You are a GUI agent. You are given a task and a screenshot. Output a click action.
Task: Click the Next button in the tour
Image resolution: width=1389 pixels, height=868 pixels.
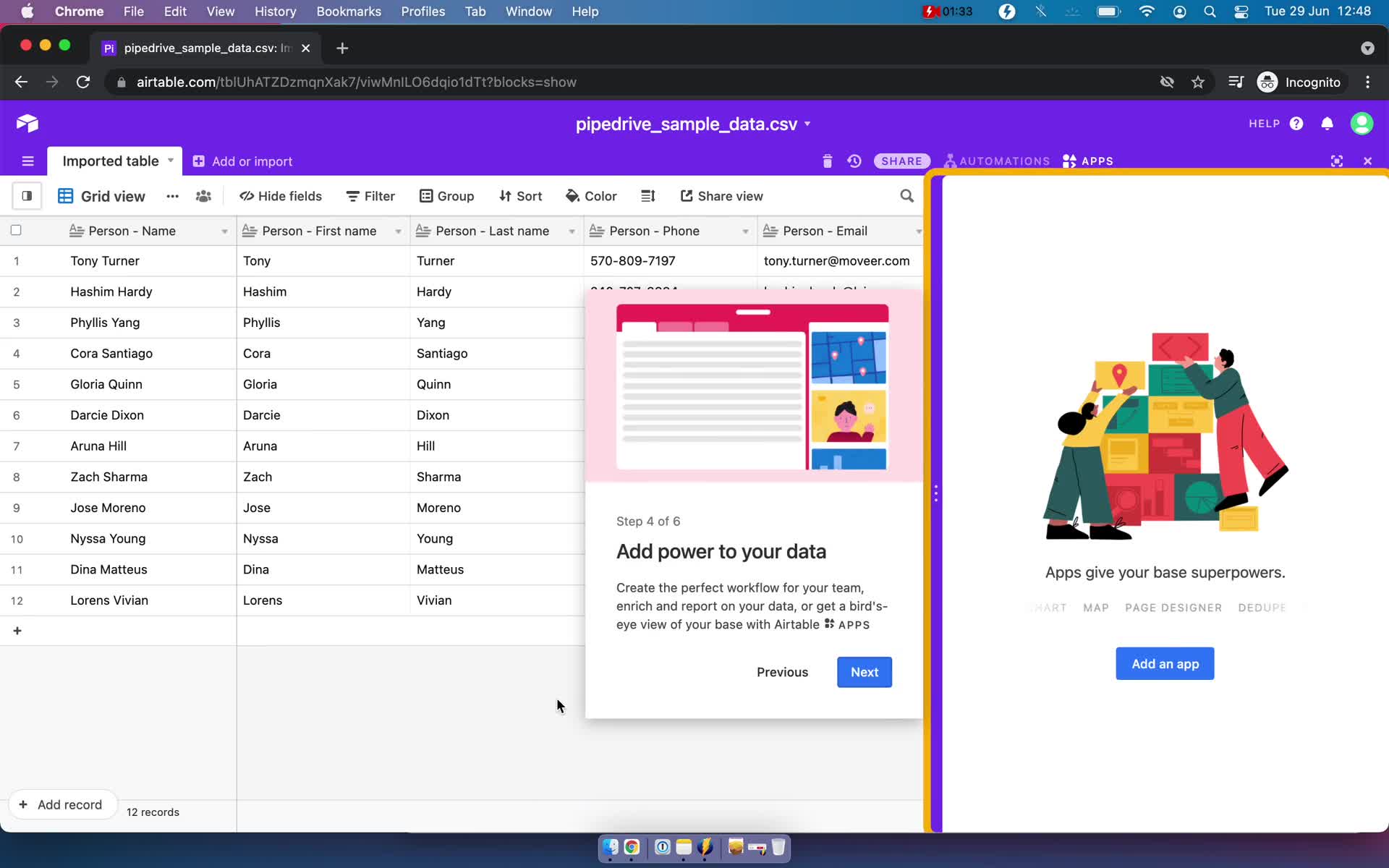865,672
